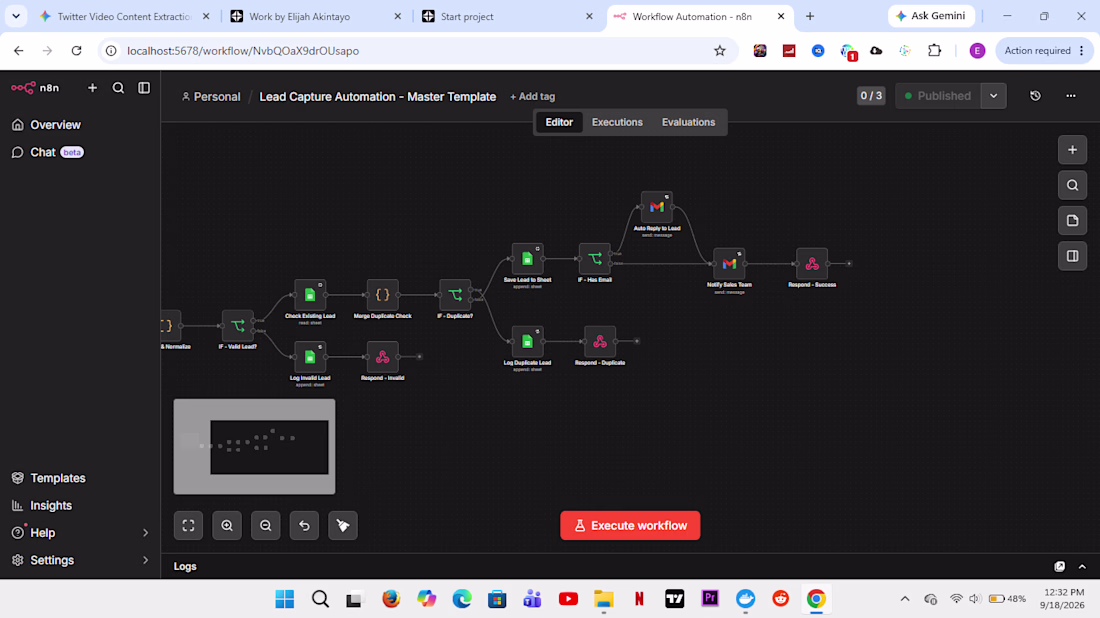Open the Respond - Duplicate node
This screenshot has width=1100, height=618.
[600, 342]
